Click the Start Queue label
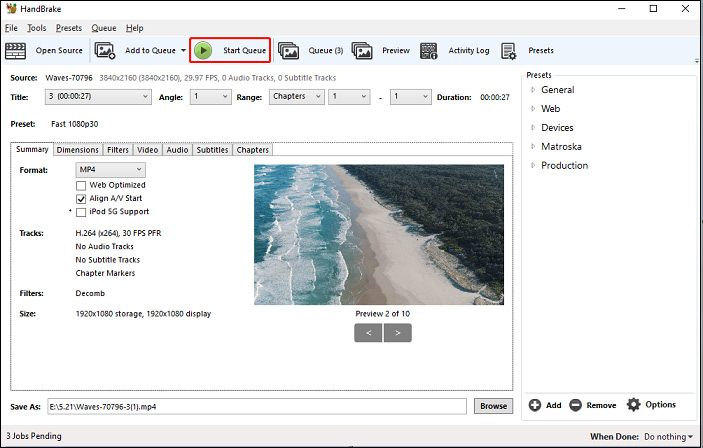This screenshot has width=703, height=448. click(244, 51)
